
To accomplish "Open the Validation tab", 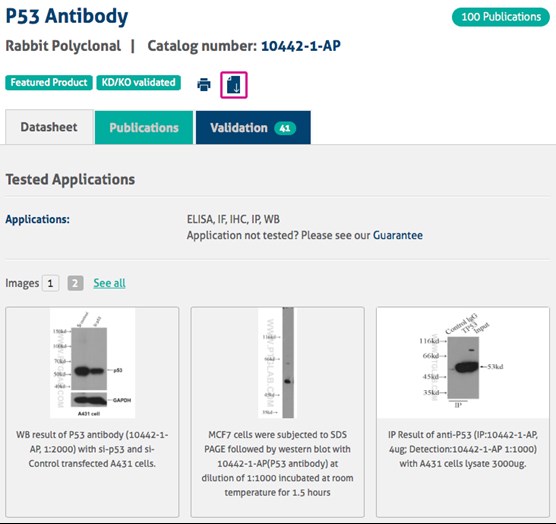I will point(253,128).
